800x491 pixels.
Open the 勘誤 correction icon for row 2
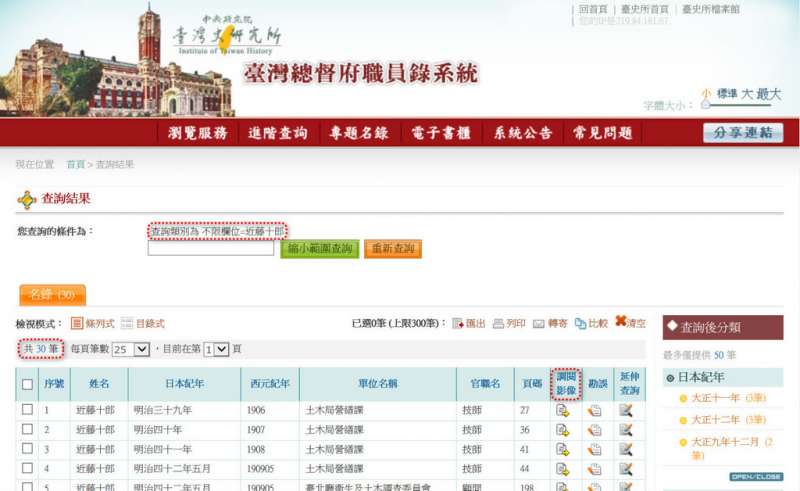(x=594, y=430)
